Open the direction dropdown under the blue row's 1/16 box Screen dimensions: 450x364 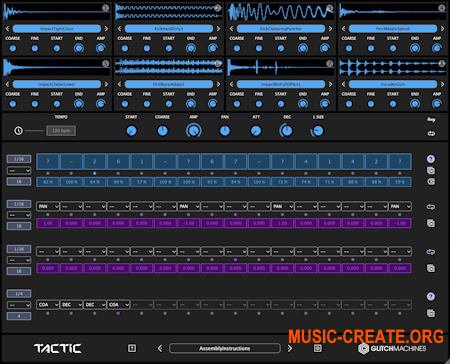[x=19, y=171]
